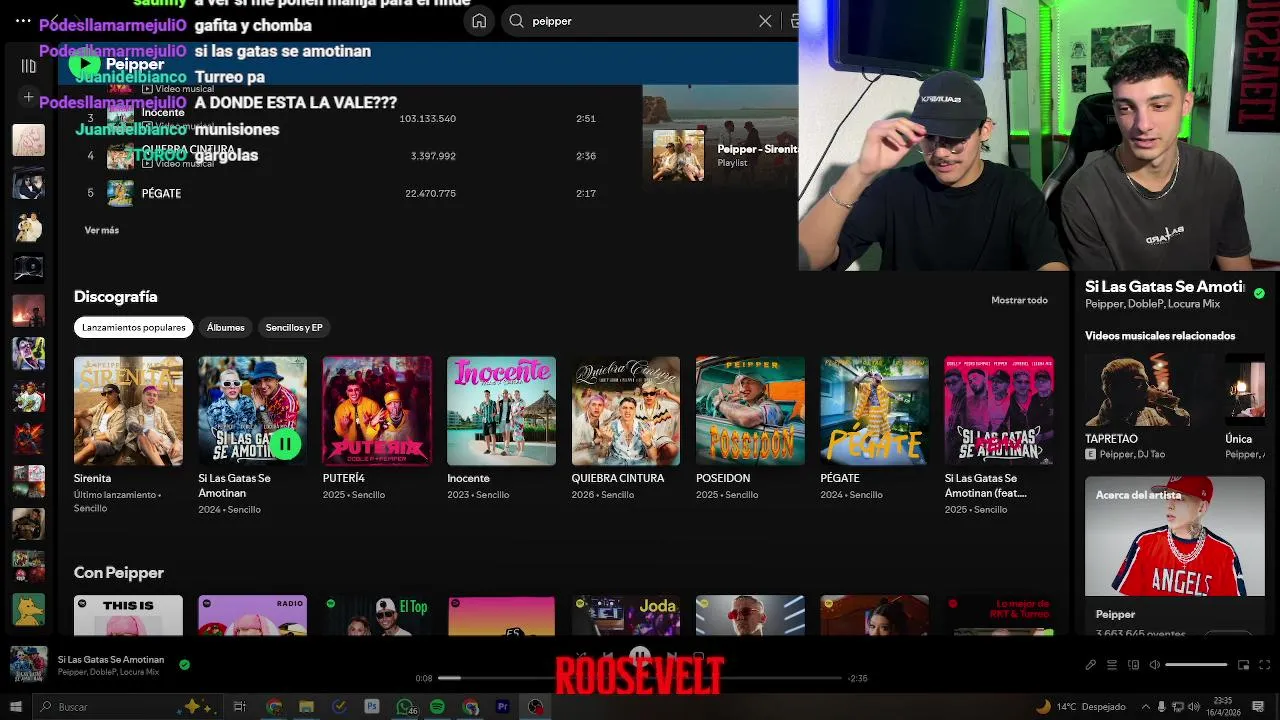Open Única related music video
The height and width of the screenshot is (720, 1280).
[1245, 406]
